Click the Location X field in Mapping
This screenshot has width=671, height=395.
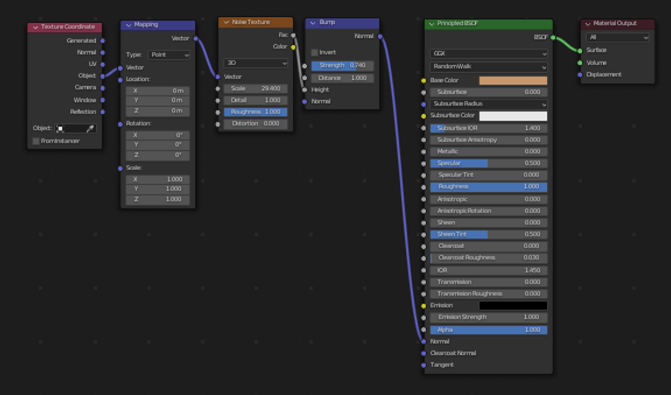(158, 91)
